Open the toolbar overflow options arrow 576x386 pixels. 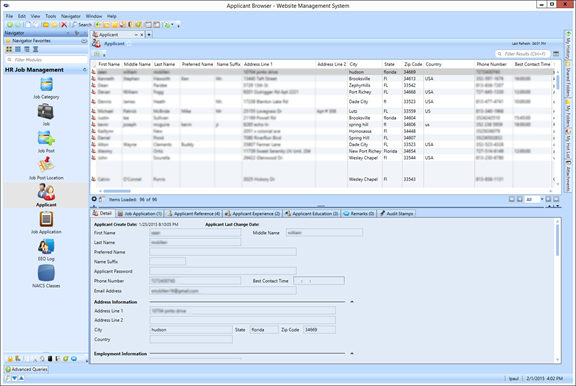pos(179,26)
